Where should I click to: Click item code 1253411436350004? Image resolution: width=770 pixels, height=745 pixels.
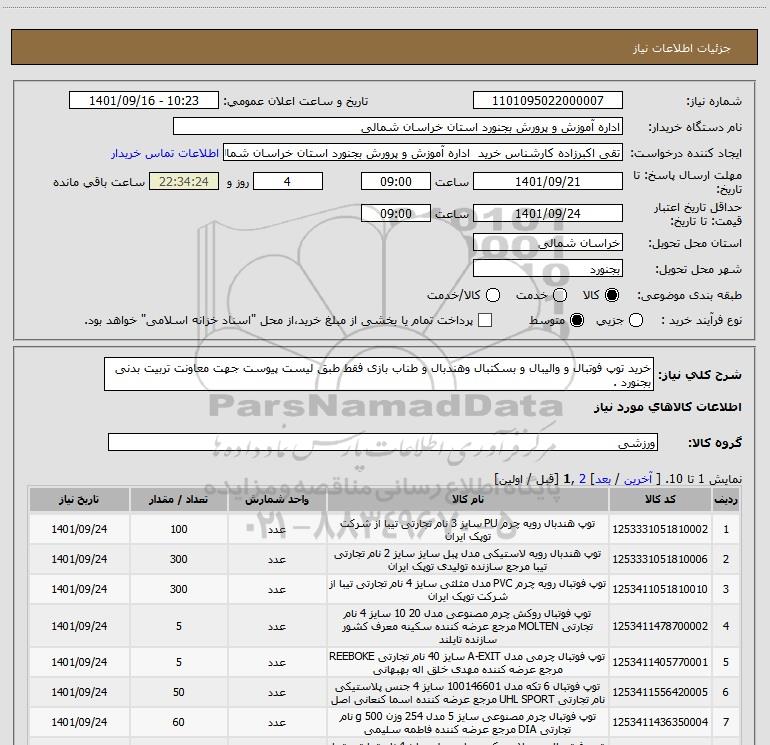[660, 722]
